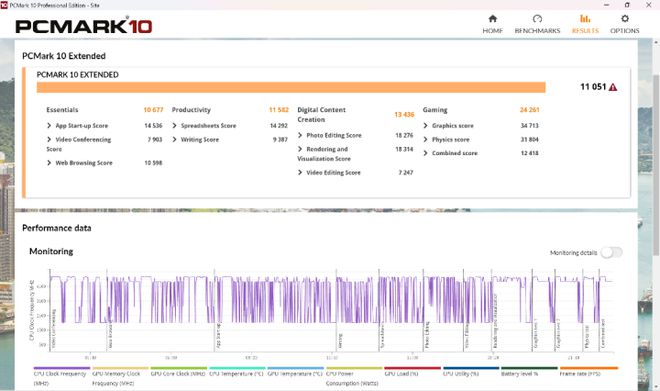Click the Essentials score 10 677
The image size is (660, 391).
(x=153, y=110)
